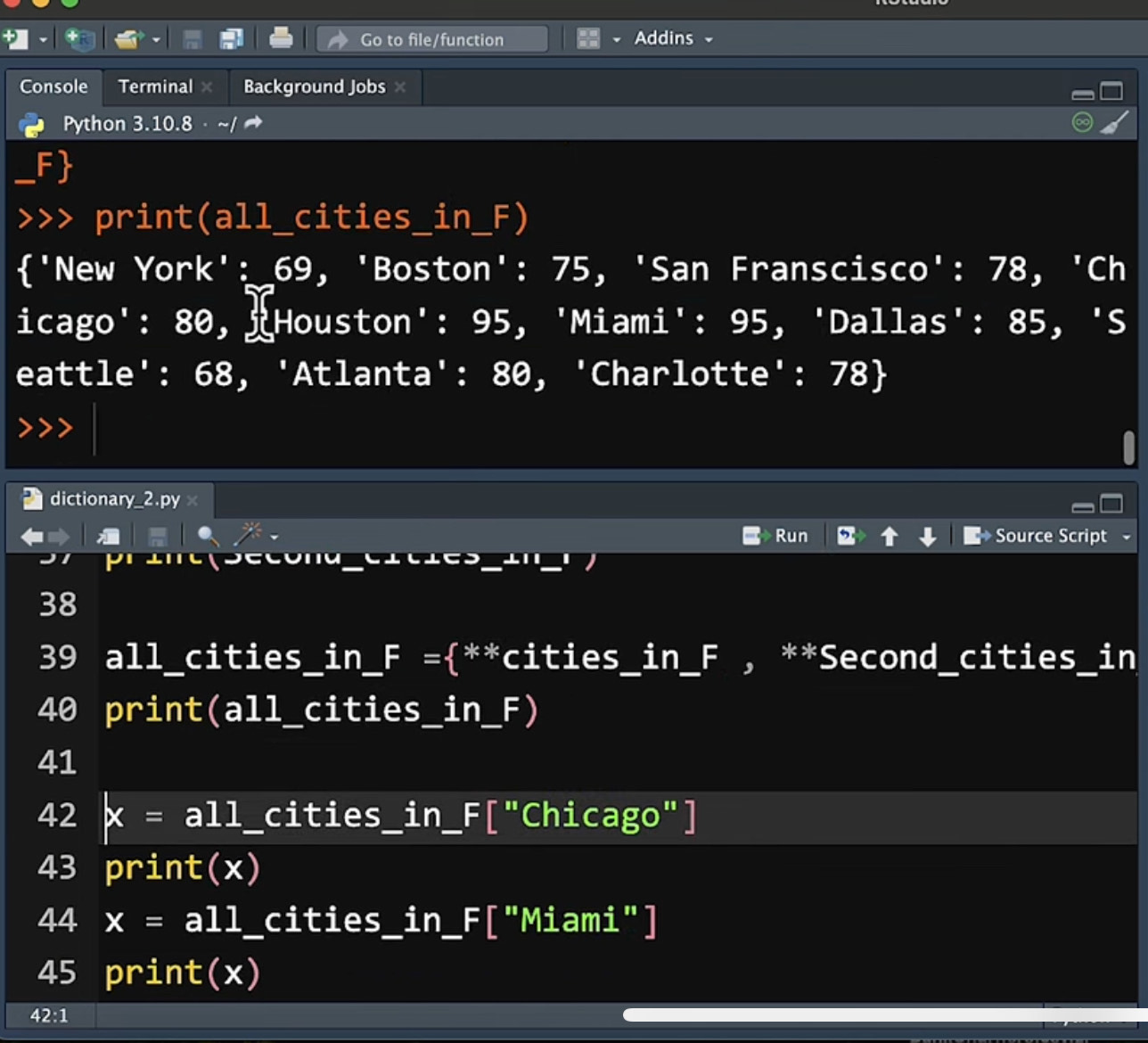
Task: Clear console with broom icon
Action: pos(1114,123)
